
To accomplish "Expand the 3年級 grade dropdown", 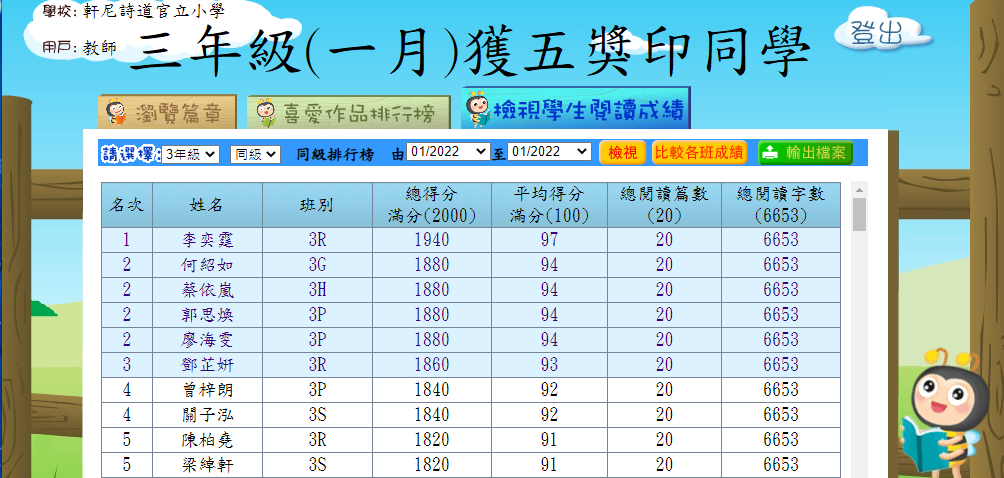I will point(190,154).
